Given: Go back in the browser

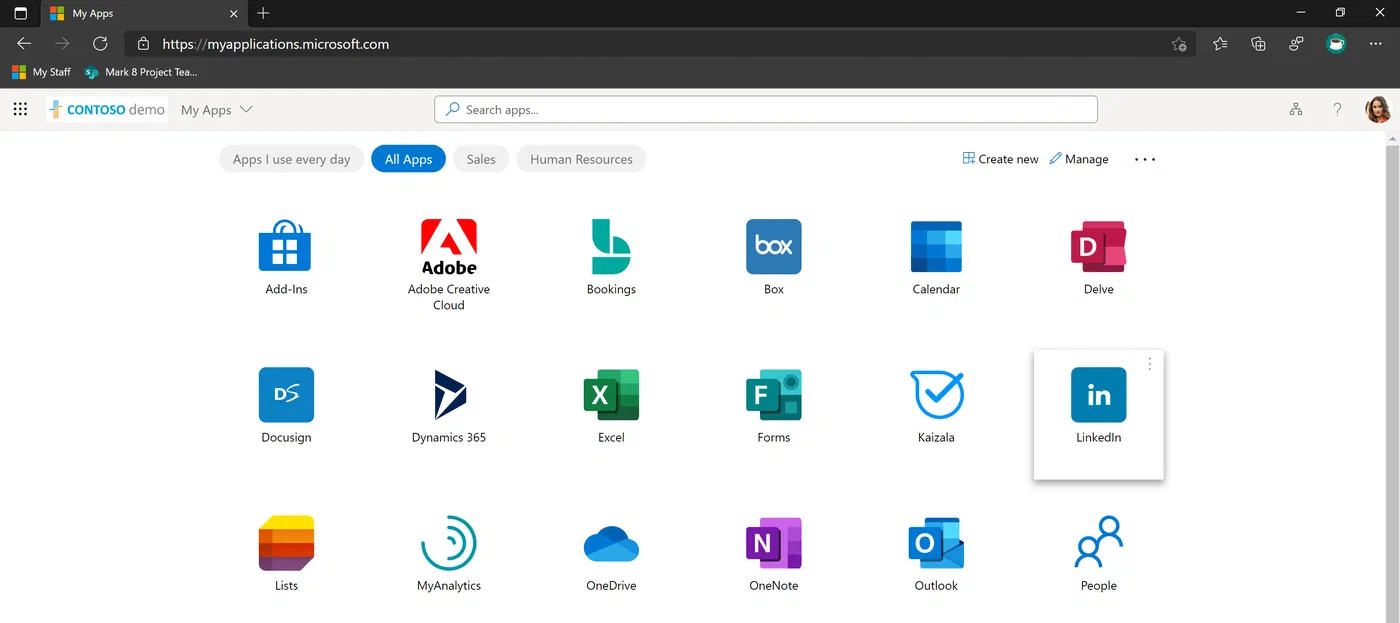Looking at the screenshot, I should tap(24, 44).
